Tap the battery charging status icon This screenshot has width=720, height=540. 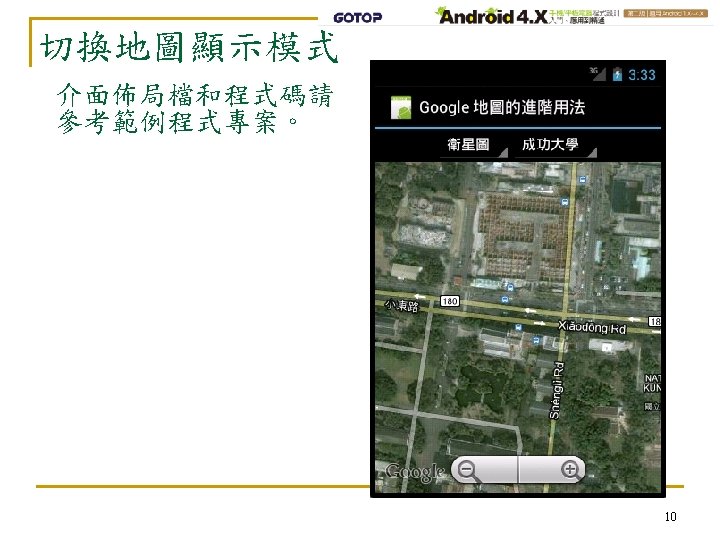click(618, 74)
